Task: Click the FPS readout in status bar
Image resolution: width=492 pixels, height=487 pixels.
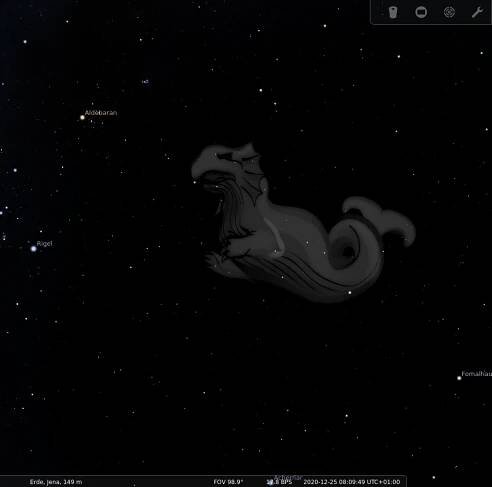Action: click(279, 482)
